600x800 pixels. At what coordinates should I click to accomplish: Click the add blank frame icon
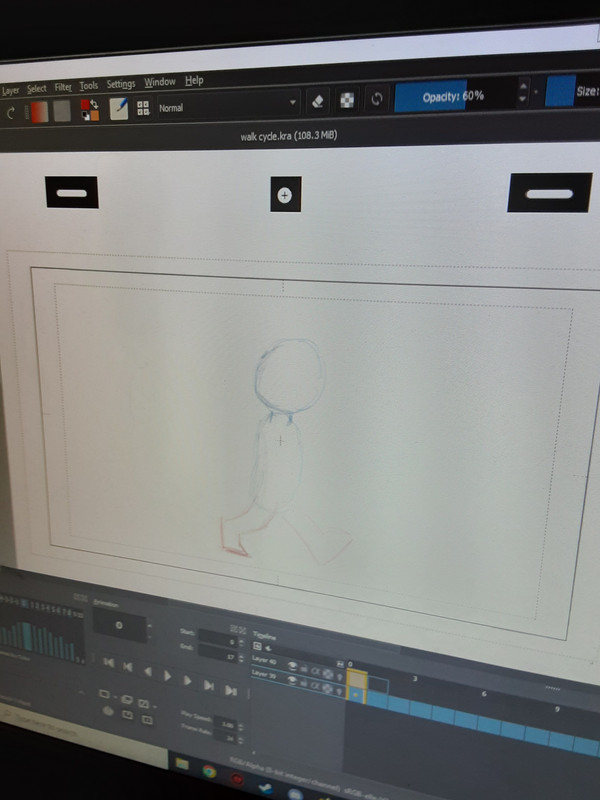pos(105,694)
